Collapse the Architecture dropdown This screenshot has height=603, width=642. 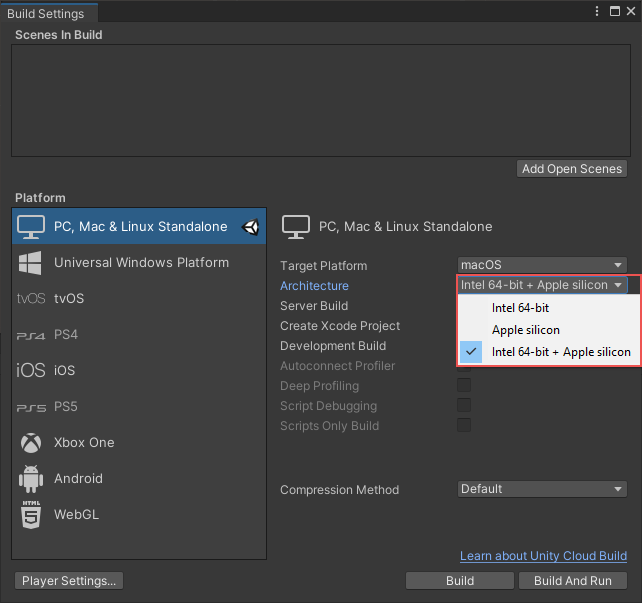542,286
